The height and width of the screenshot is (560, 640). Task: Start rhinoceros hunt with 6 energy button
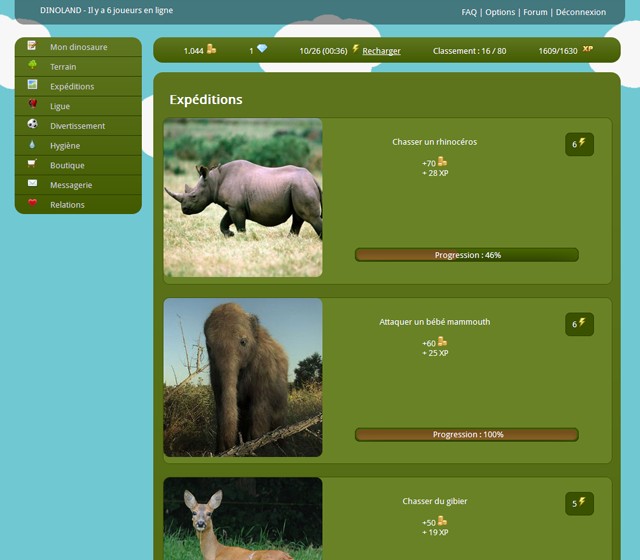pos(579,144)
